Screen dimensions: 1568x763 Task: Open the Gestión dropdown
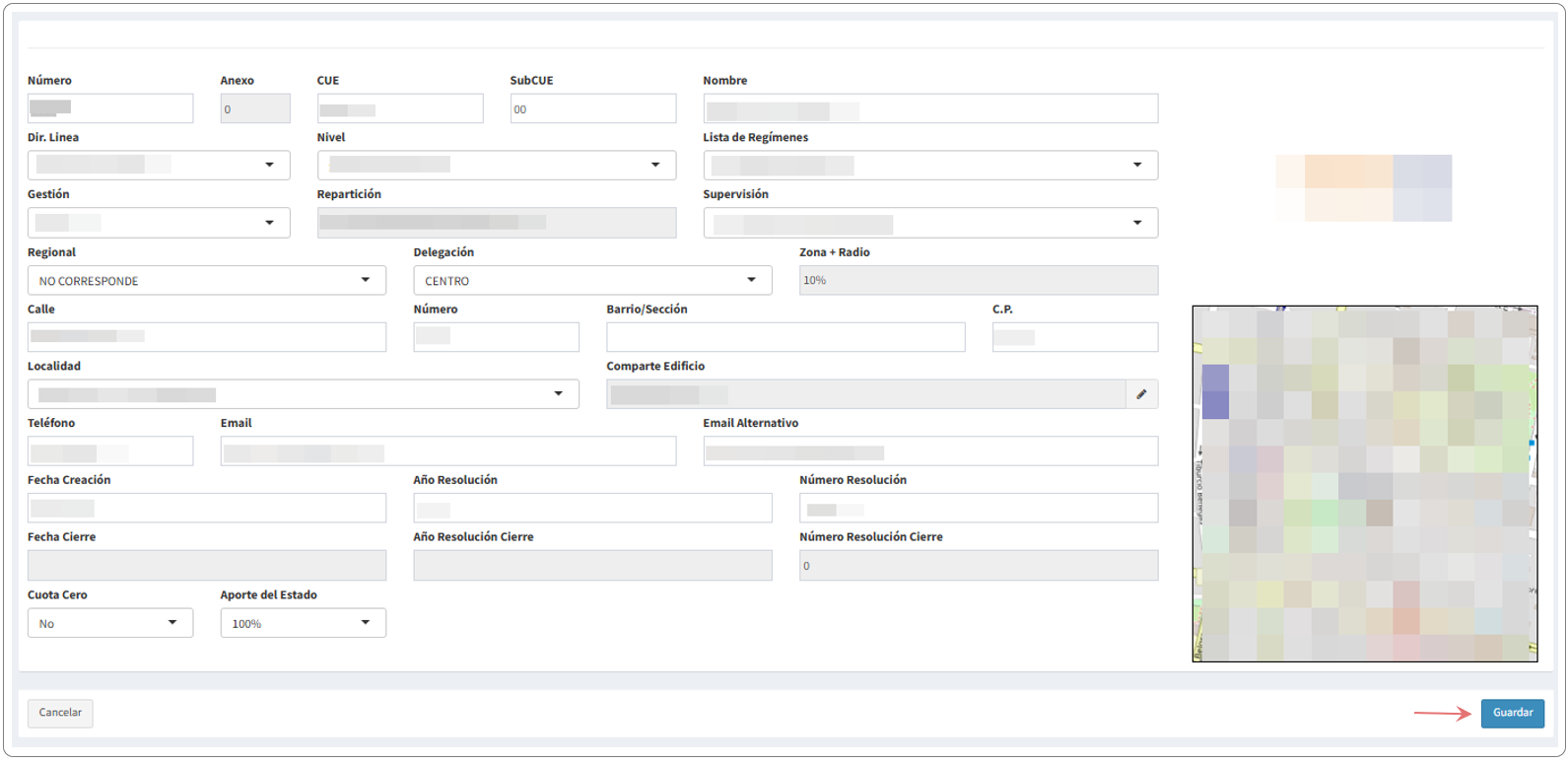click(159, 223)
